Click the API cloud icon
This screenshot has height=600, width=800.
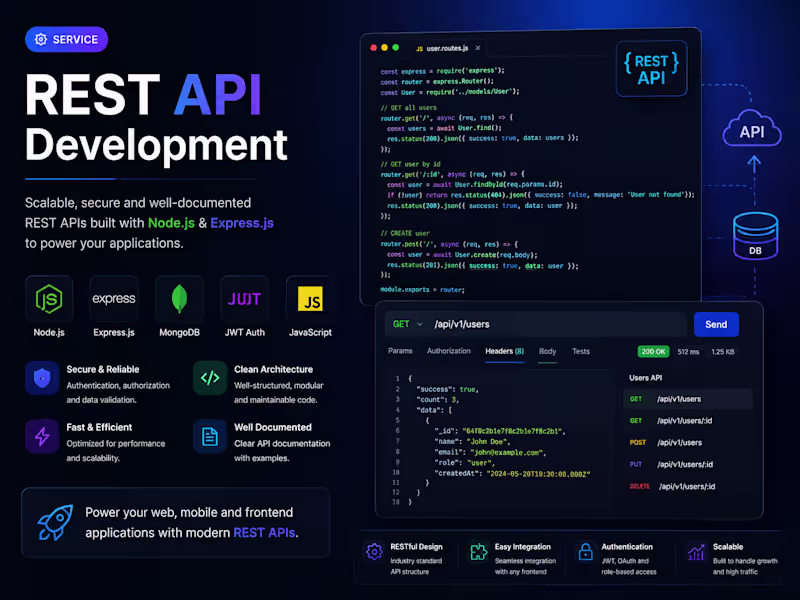point(752,129)
